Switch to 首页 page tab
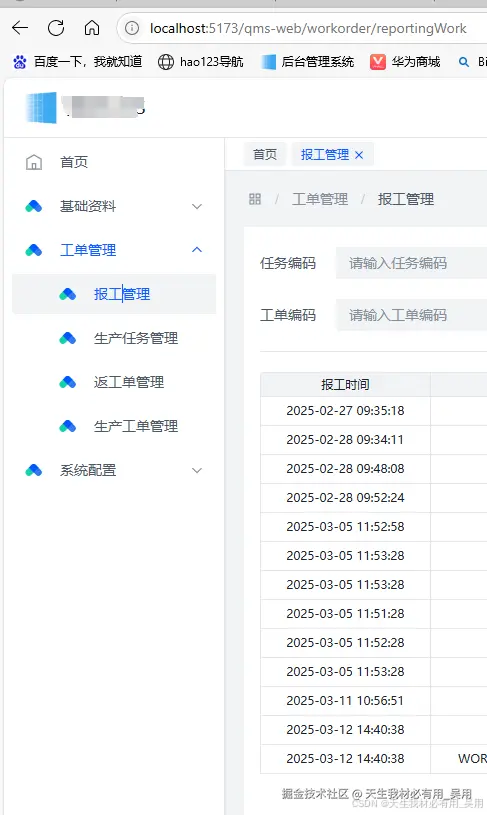This screenshot has height=815, width=487. pyautogui.click(x=265, y=154)
